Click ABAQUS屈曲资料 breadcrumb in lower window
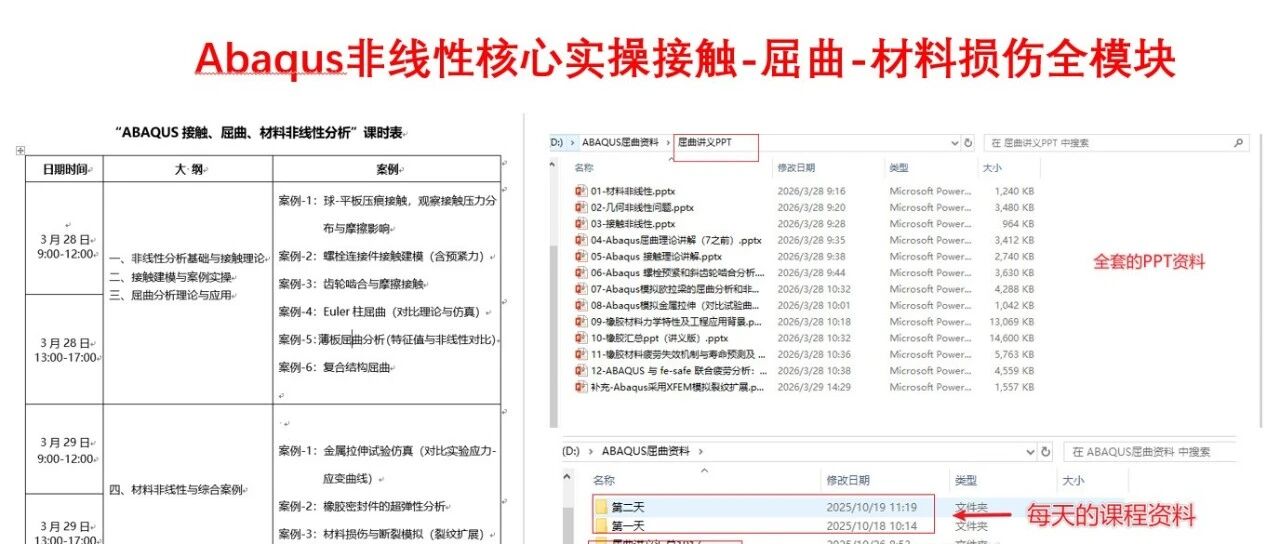This screenshot has height=544, width=1280. [645, 452]
